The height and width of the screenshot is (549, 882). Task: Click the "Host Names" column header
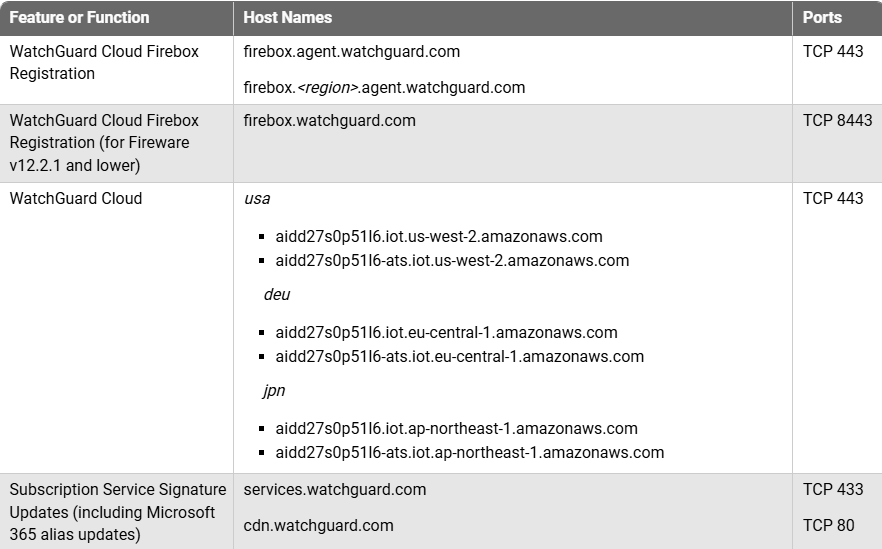pos(288,18)
